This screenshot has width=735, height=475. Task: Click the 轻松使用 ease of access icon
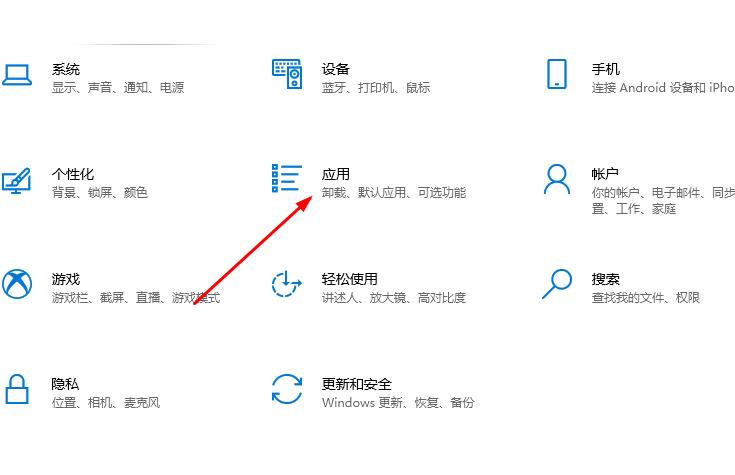coord(287,284)
